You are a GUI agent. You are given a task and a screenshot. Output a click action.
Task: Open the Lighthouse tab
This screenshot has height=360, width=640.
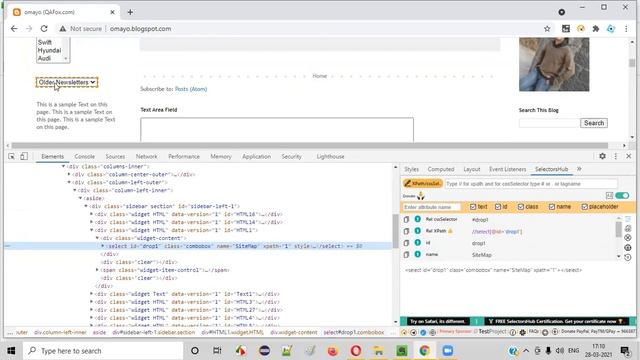click(x=330, y=156)
